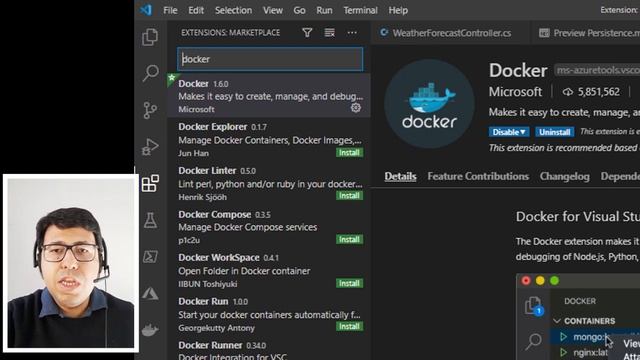This screenshot has height=360, width=640.
Task: Open the Explorer view in activity bar
Action: [150, 37]
